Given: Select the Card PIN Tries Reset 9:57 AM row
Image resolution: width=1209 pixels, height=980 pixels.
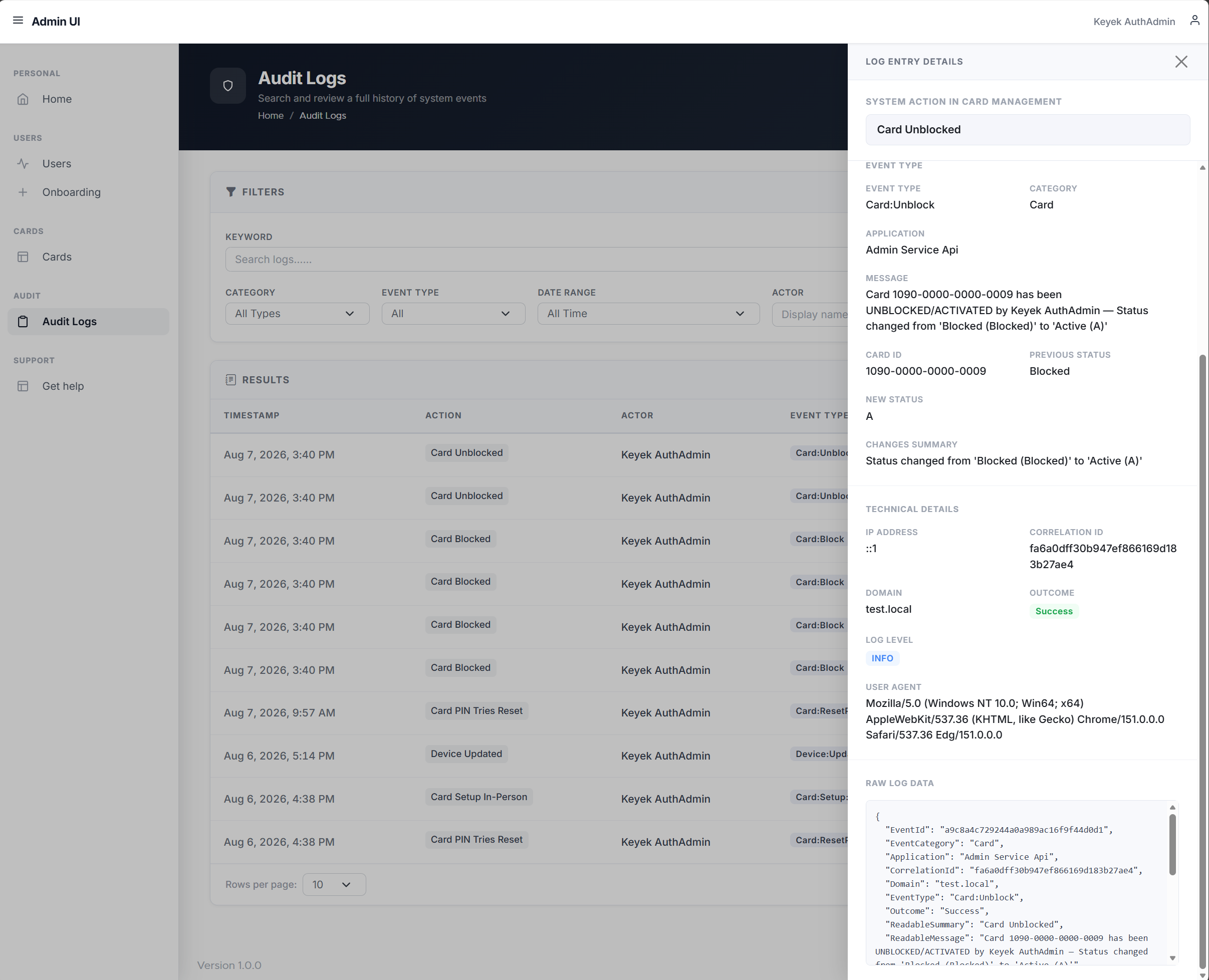Looking at the screenshot, I should [529, 713].
